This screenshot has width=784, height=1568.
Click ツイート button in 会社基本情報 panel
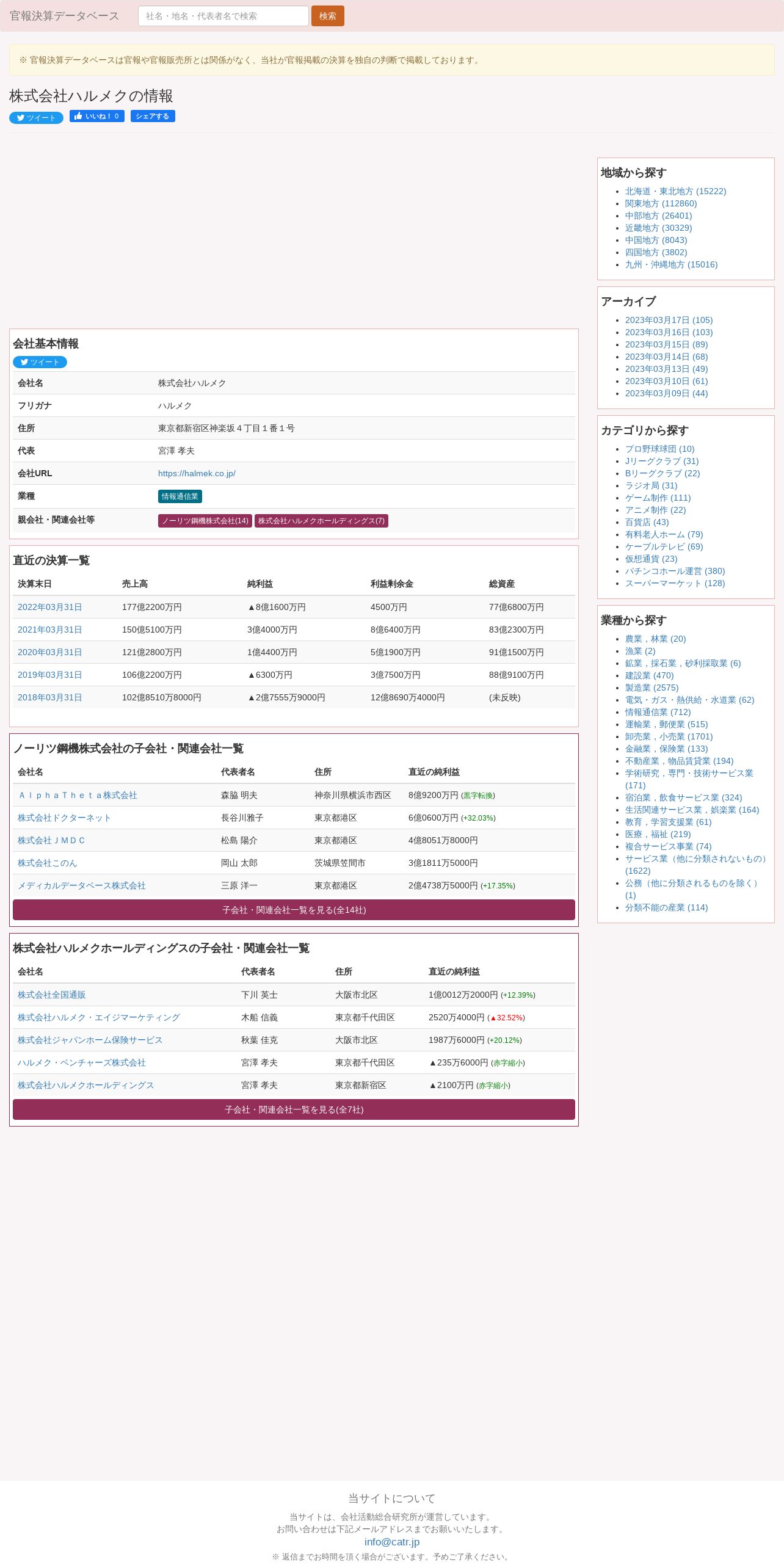[40, 362]
